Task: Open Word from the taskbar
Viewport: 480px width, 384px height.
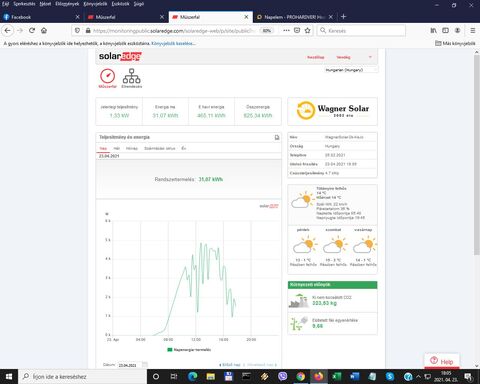Action: click(x=355, y=377)
